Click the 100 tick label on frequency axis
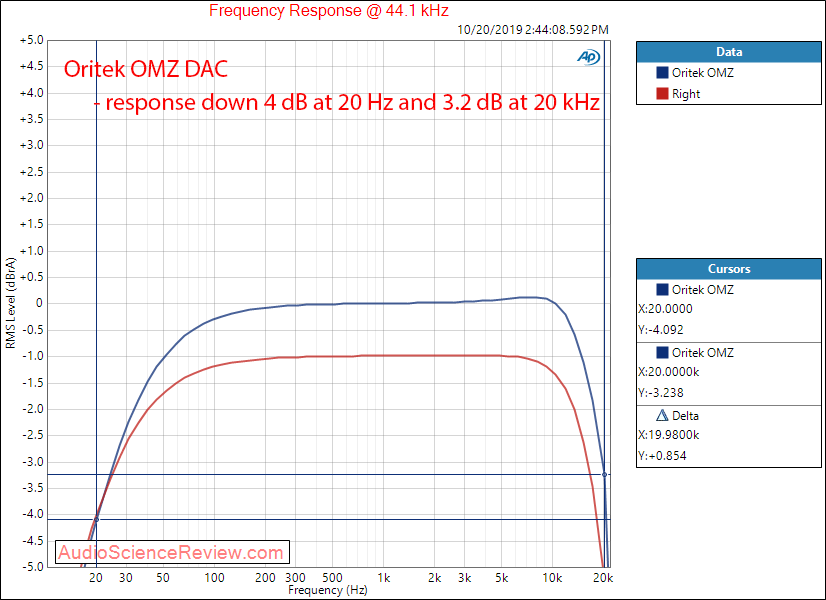The width and height of the screenshot is (826, 600). pos(214,578)
